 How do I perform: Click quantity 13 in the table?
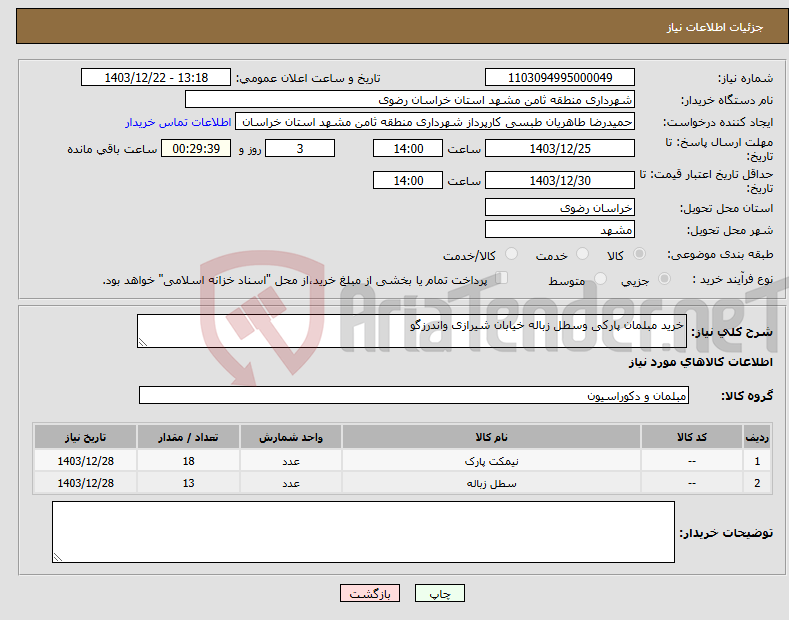(x=188, y=483)
